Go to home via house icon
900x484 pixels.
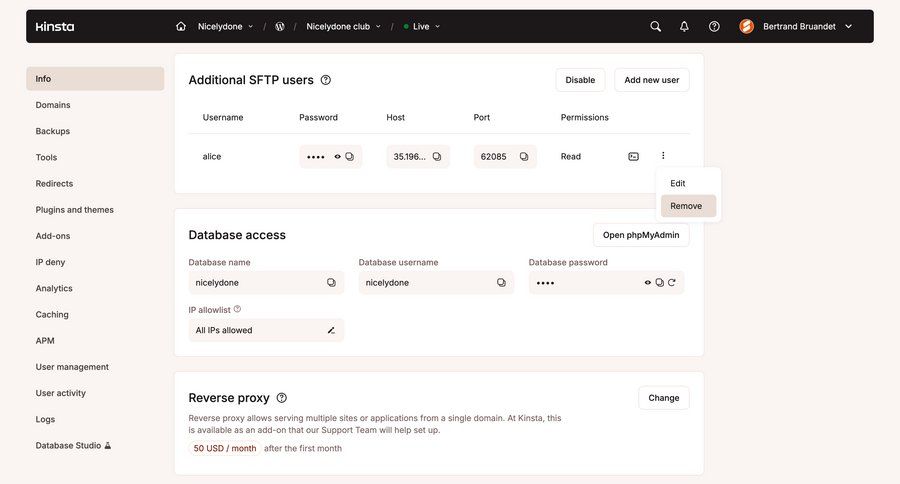pyautogui.click(x=181, y=26)
